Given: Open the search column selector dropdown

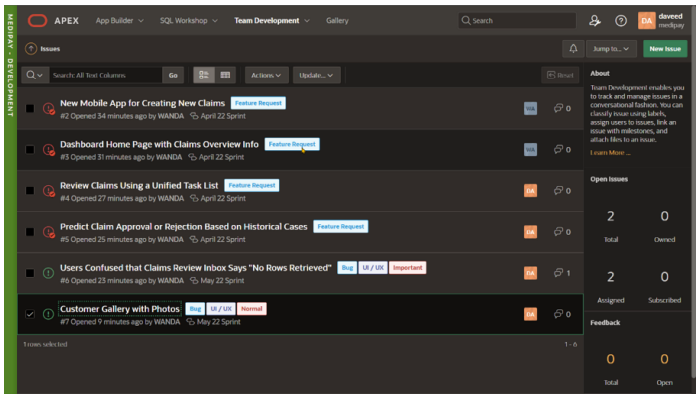Looking at the screenshot, I should coord(35,75).
